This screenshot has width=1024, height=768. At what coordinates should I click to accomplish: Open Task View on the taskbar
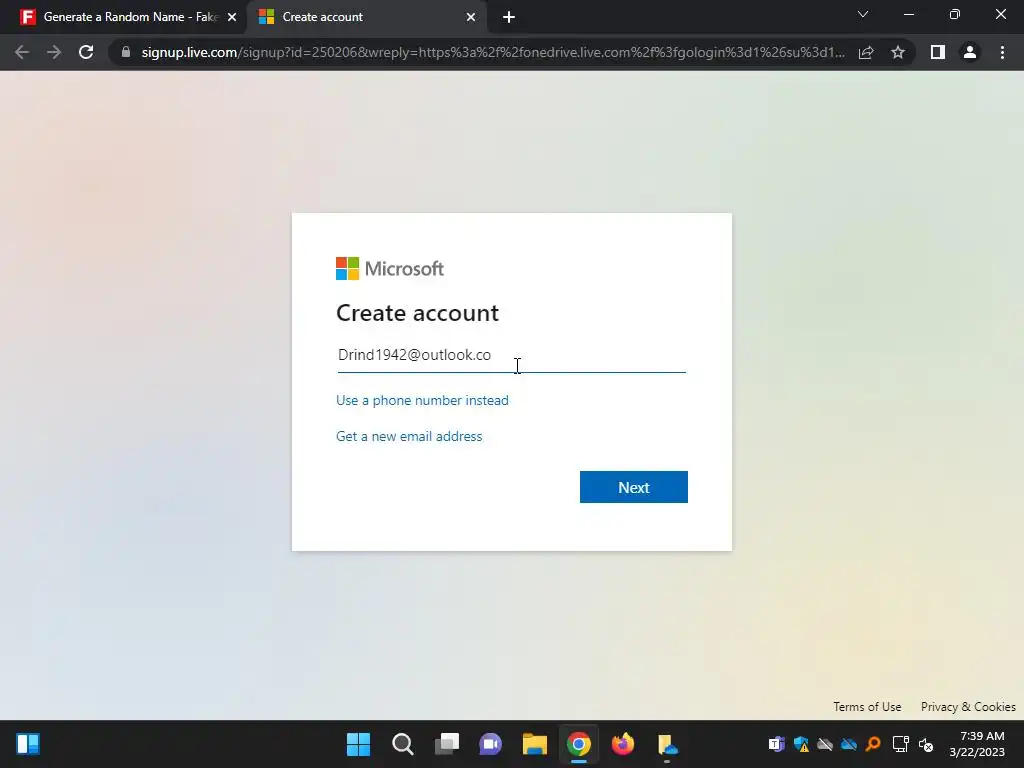pyautogui.click(x=447, y=744)
